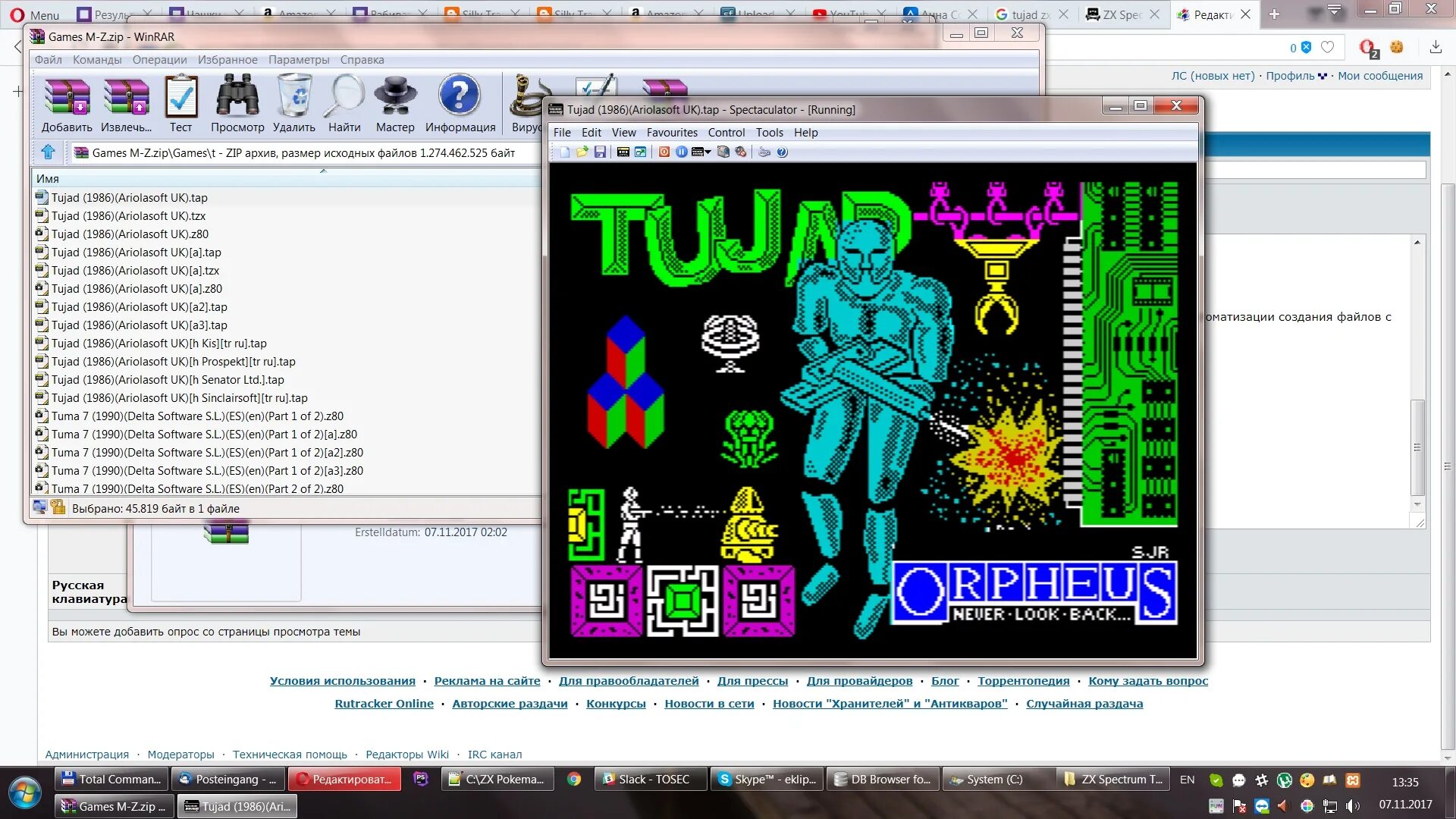1456x819 pixels.
Task: Switch to the tujad zx Google tab
Action: (1032, 14)
